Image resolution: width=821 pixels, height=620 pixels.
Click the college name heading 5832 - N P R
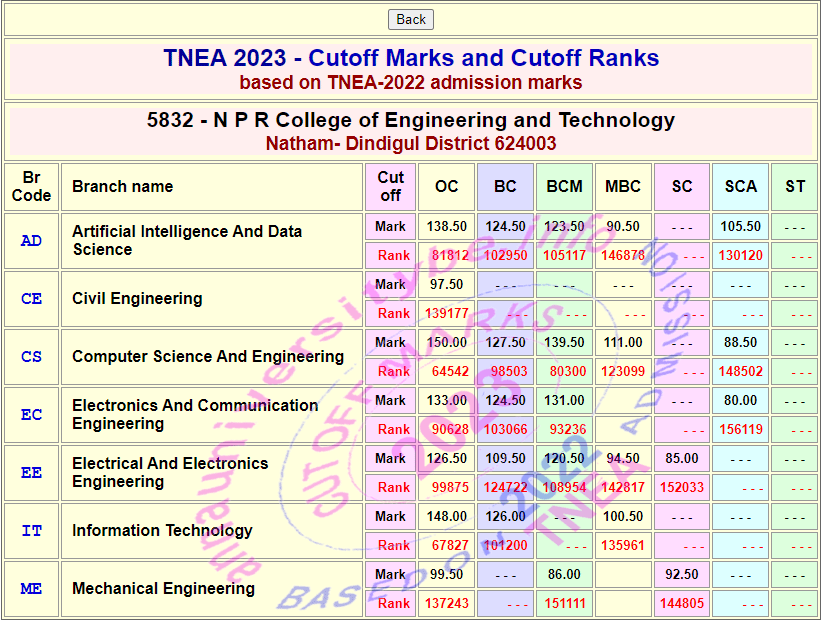(x=410, y=120)
